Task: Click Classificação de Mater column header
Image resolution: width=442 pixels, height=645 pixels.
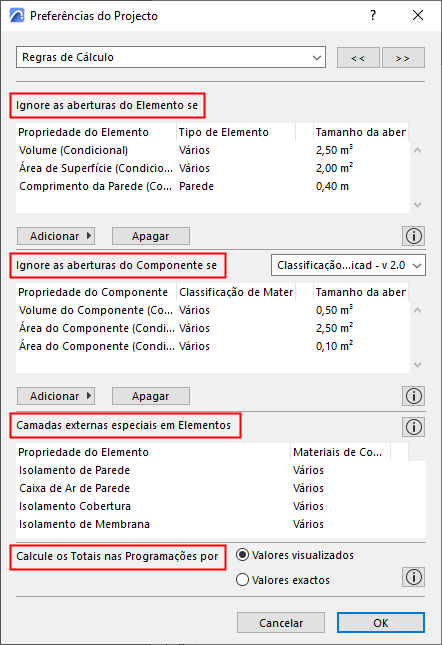Action: coord(236,292)
